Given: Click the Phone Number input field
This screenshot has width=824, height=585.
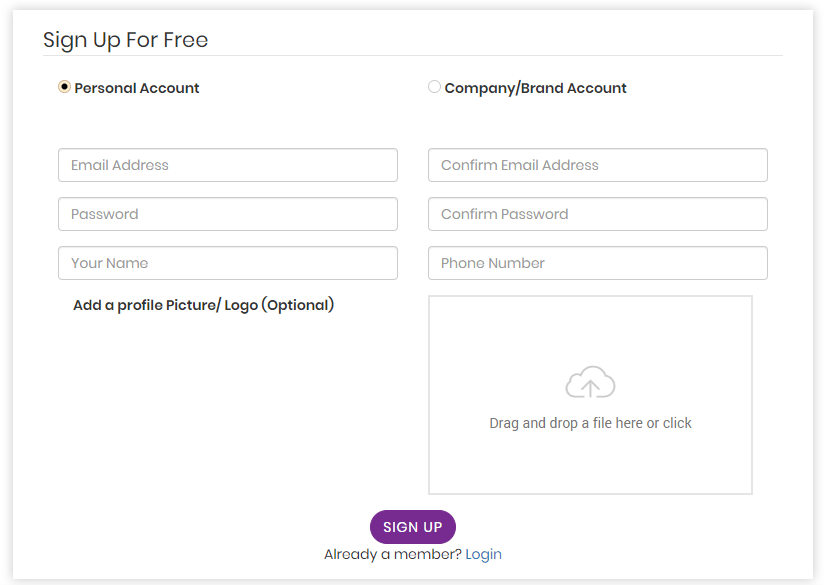Looking at the screenshot, I should (597, 263).
